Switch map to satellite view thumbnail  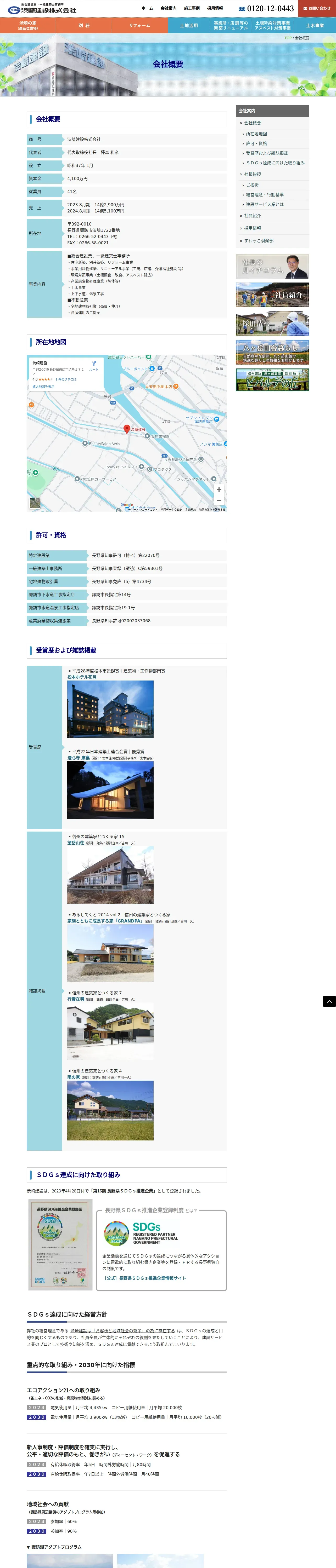pyautogui.click(x=35, y=503)
